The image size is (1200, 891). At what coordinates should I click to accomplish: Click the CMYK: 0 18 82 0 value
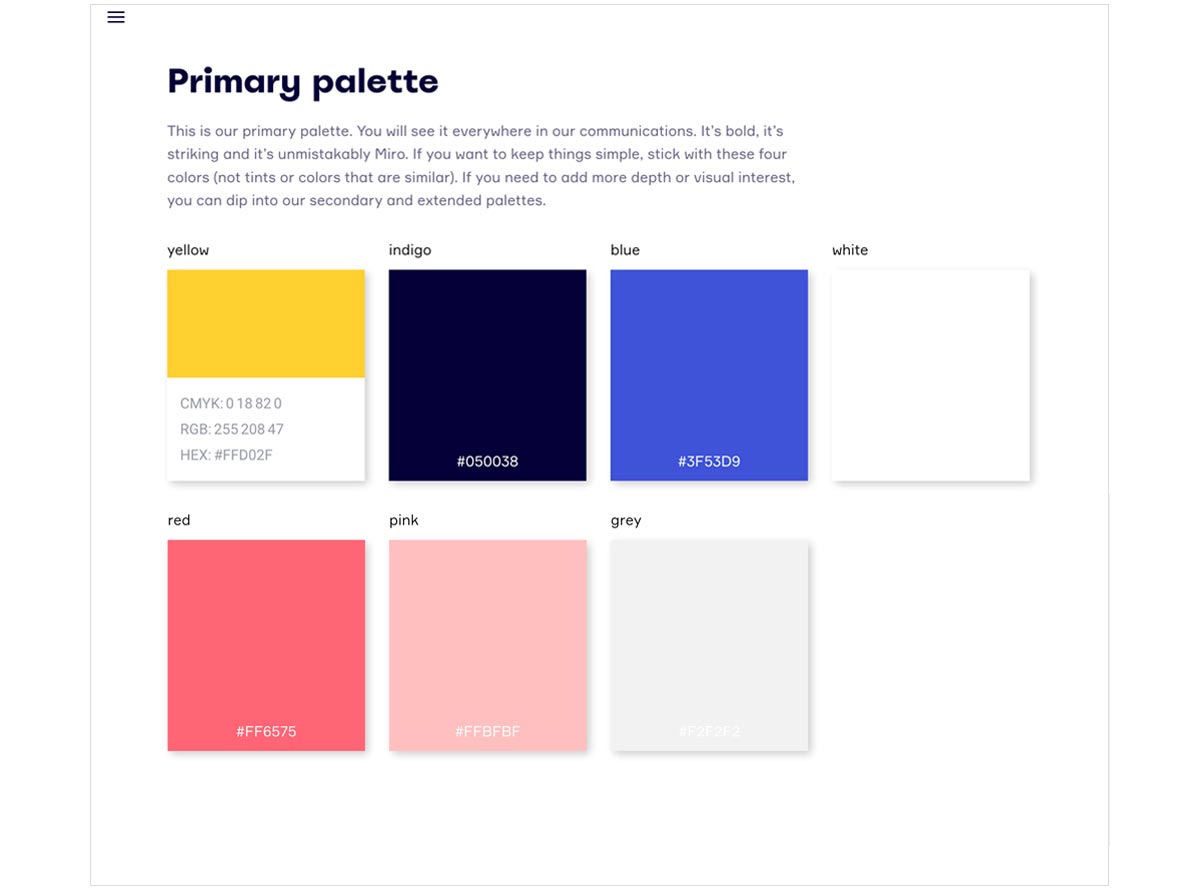point(231,403)
